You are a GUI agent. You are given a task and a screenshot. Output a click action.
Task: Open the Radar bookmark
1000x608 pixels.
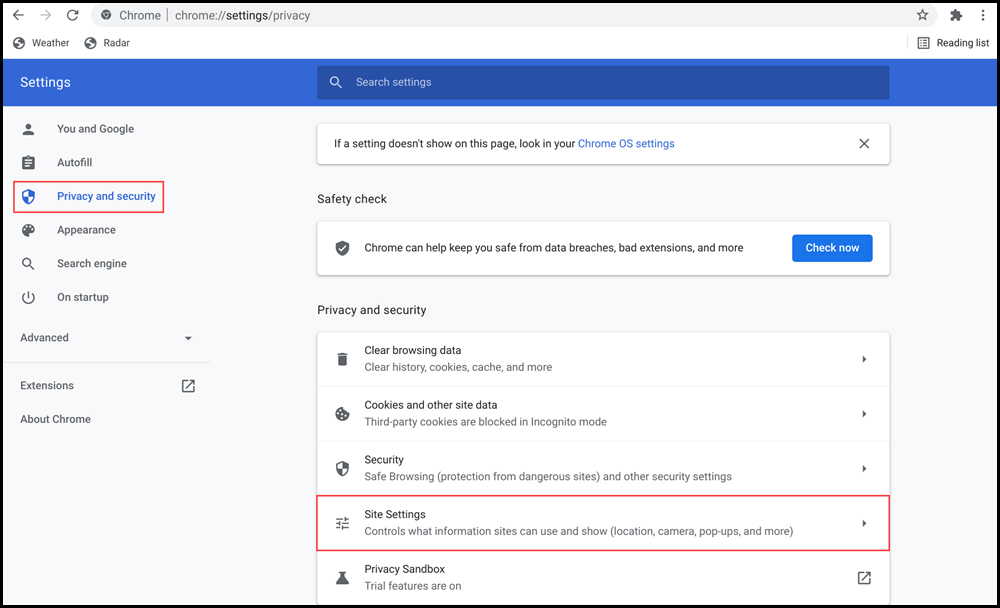click(107, 43)
